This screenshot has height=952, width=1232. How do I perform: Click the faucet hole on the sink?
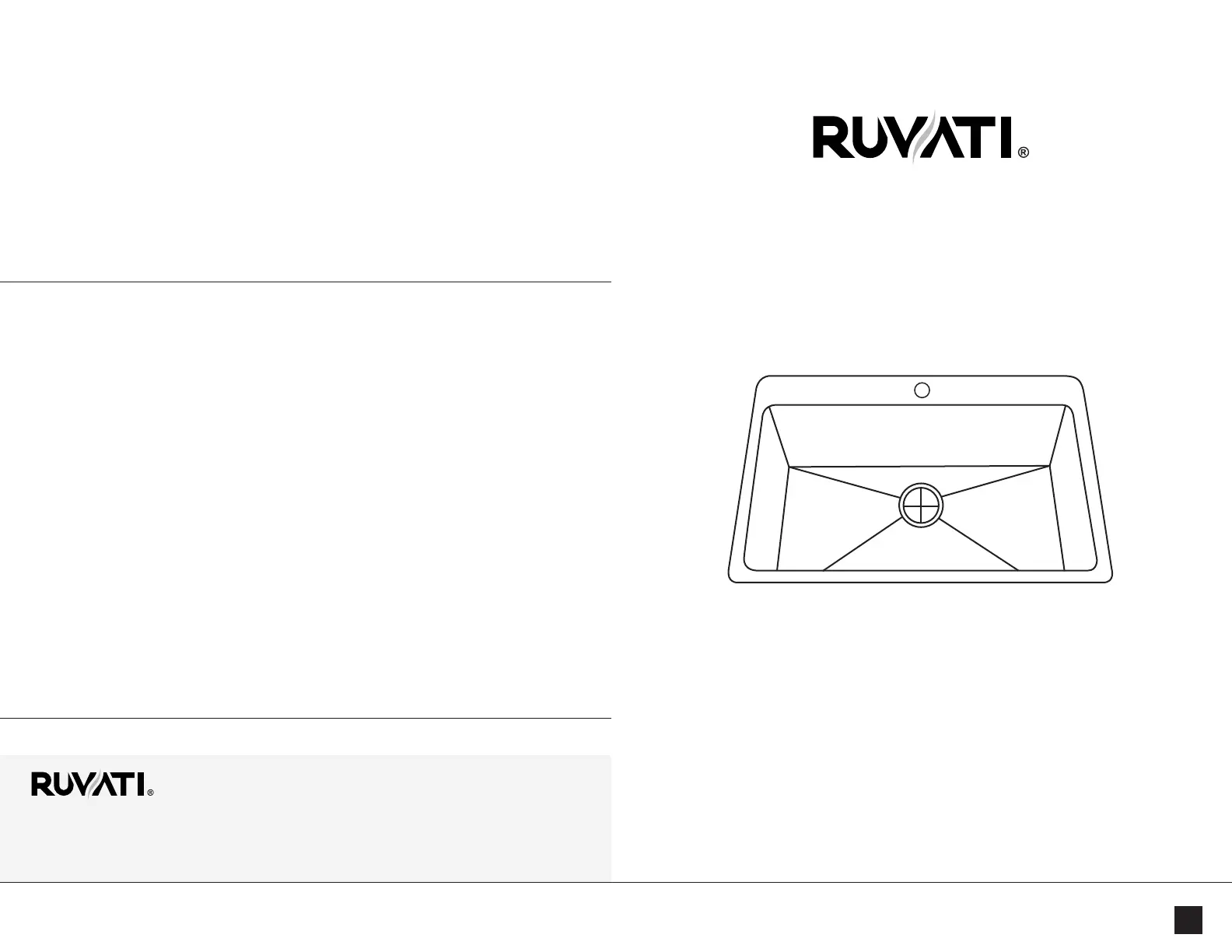pos(922,390)
